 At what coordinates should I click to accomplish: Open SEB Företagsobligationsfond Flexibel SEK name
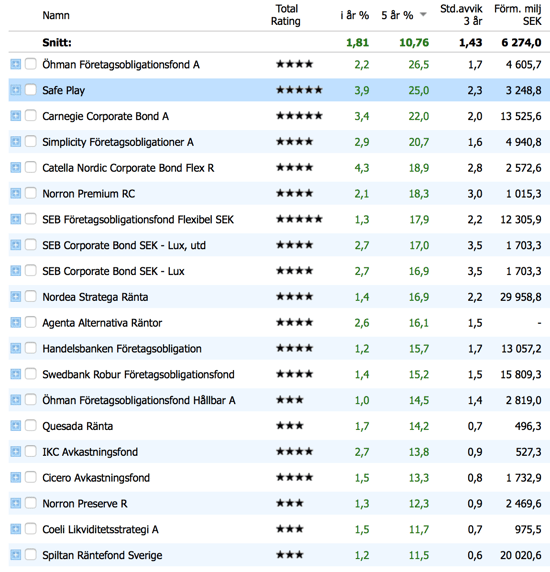coord(138,220)
